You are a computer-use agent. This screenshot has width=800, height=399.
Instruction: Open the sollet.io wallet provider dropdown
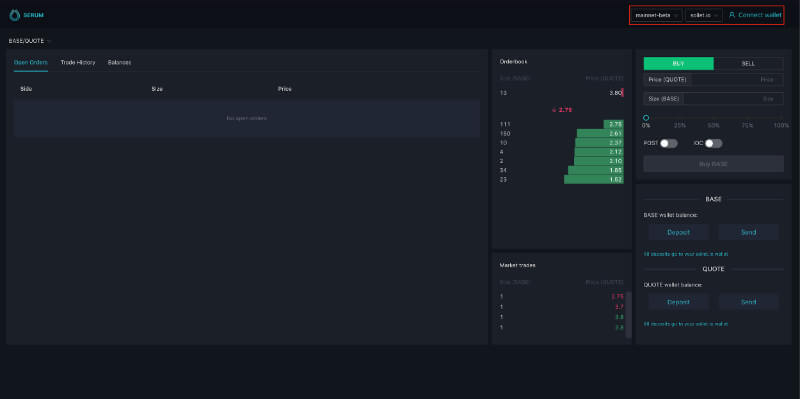[704, 15]
